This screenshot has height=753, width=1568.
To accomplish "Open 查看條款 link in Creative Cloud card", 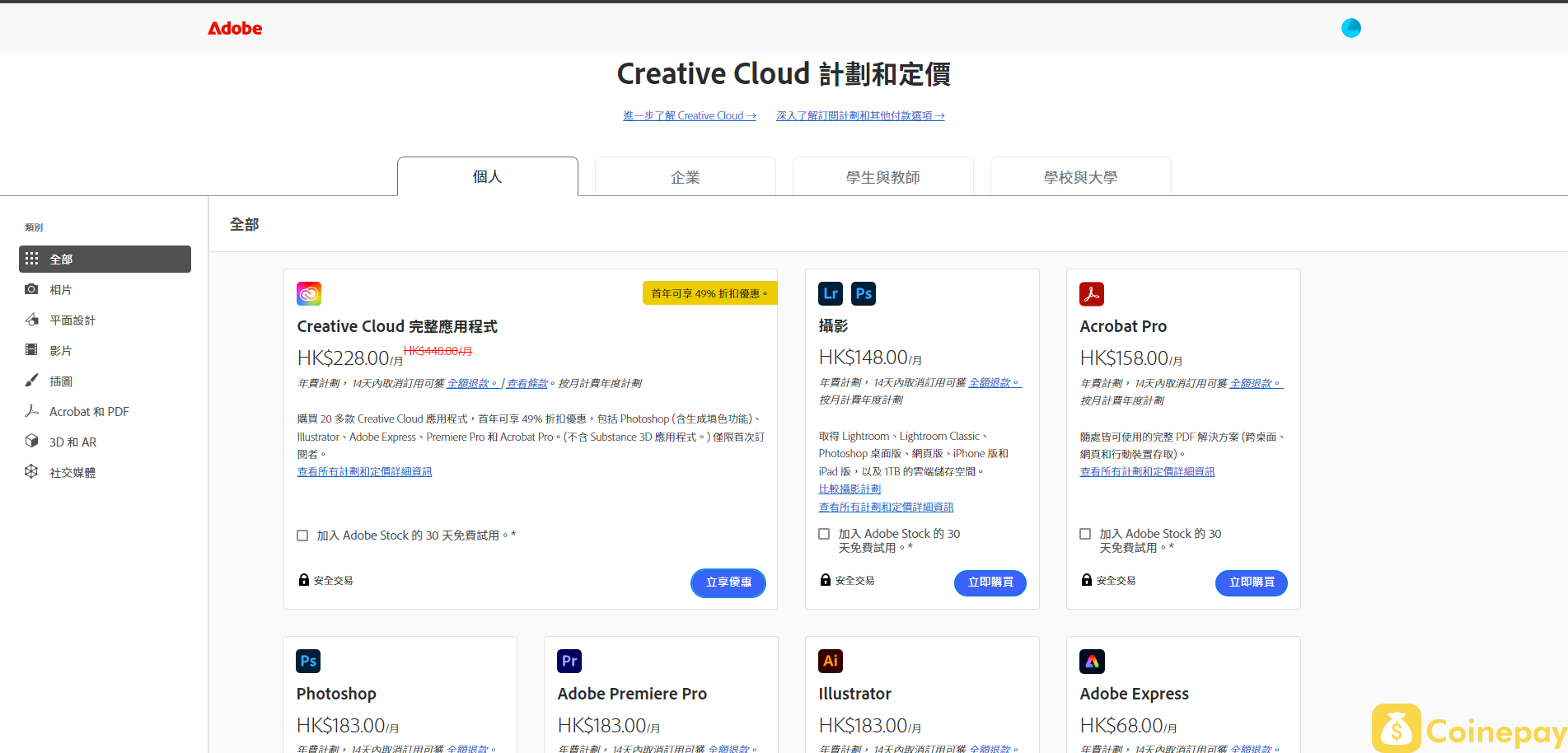I will pyautogui.click(x=527, y=384).
